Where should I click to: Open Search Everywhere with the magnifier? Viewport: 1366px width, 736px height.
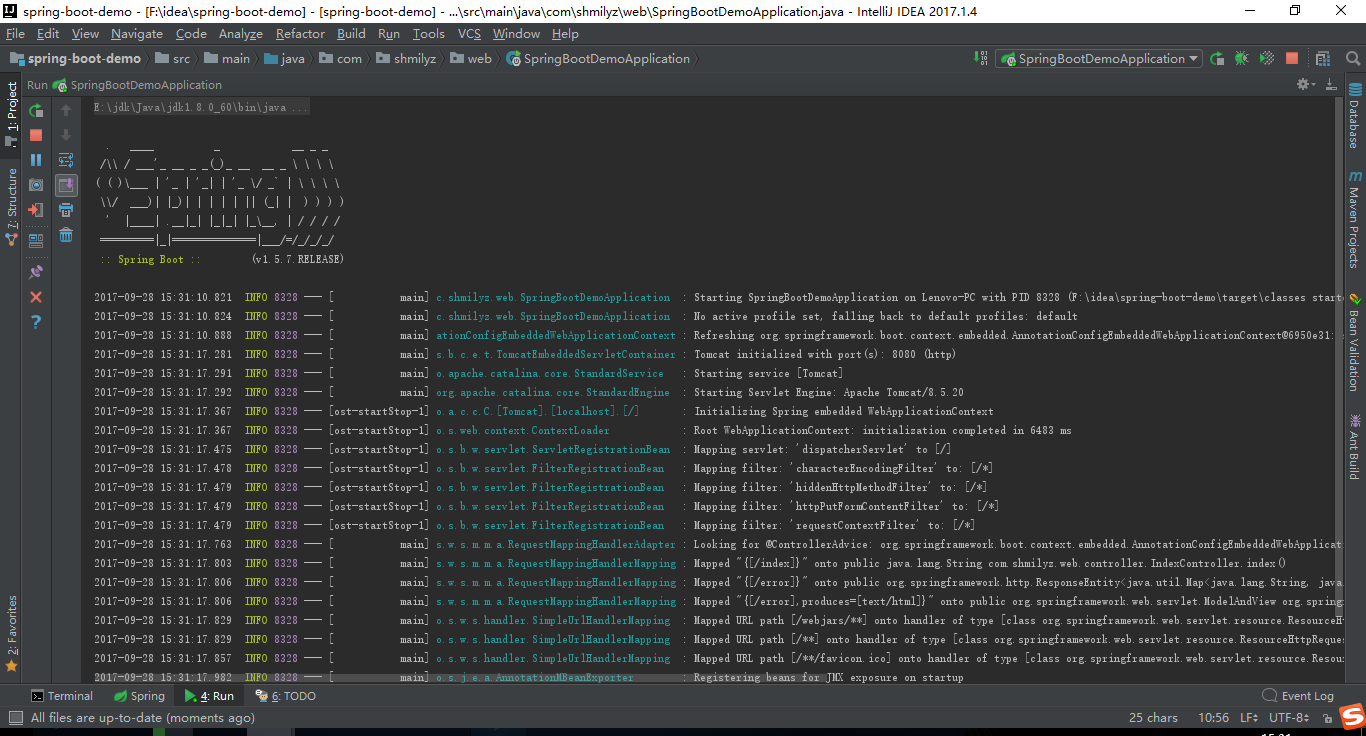[x=1353, y=58]
